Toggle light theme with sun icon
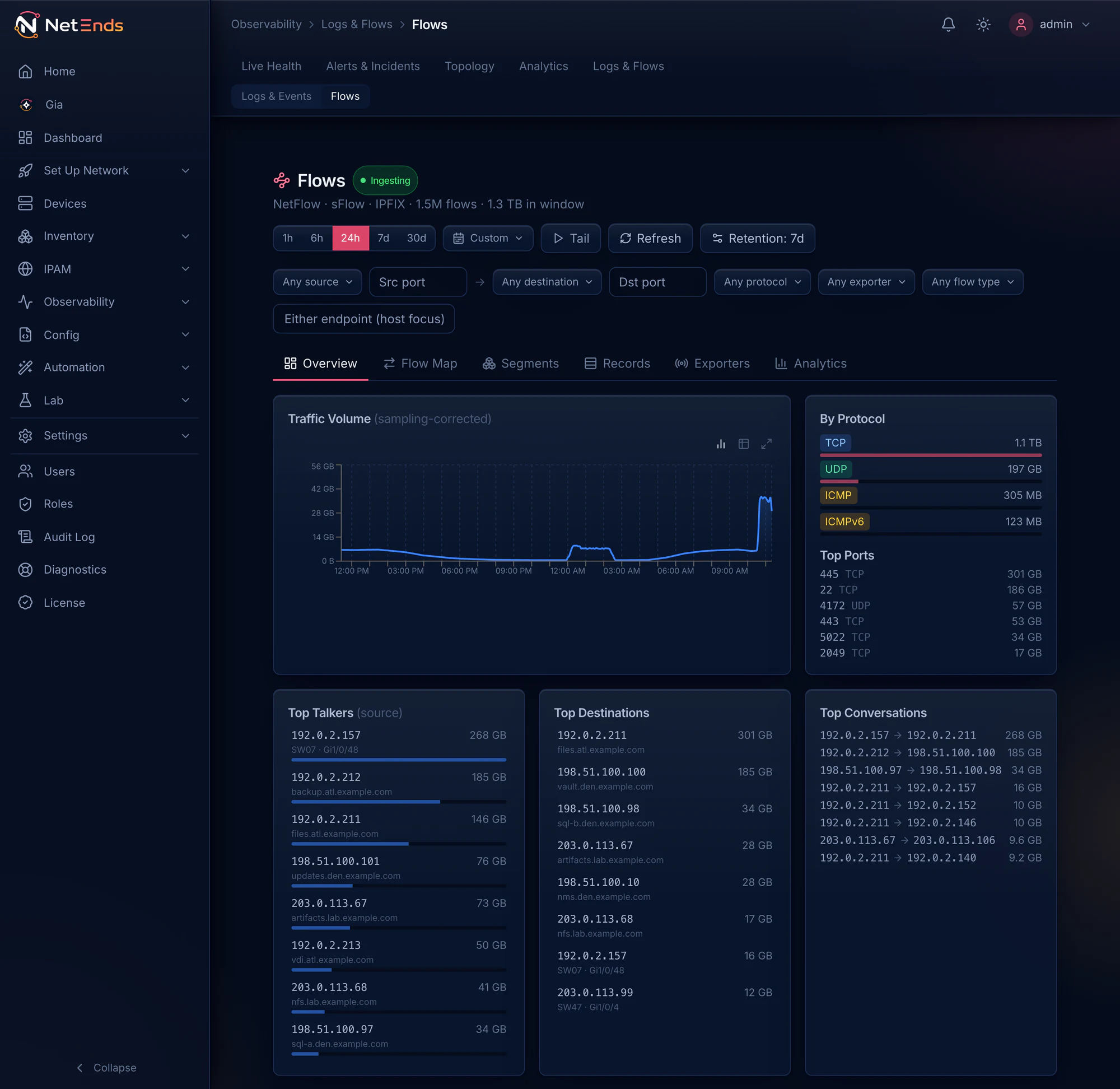Image resolution: width=1120 pixels, height=1089 pixels. (x=983, y=25)
